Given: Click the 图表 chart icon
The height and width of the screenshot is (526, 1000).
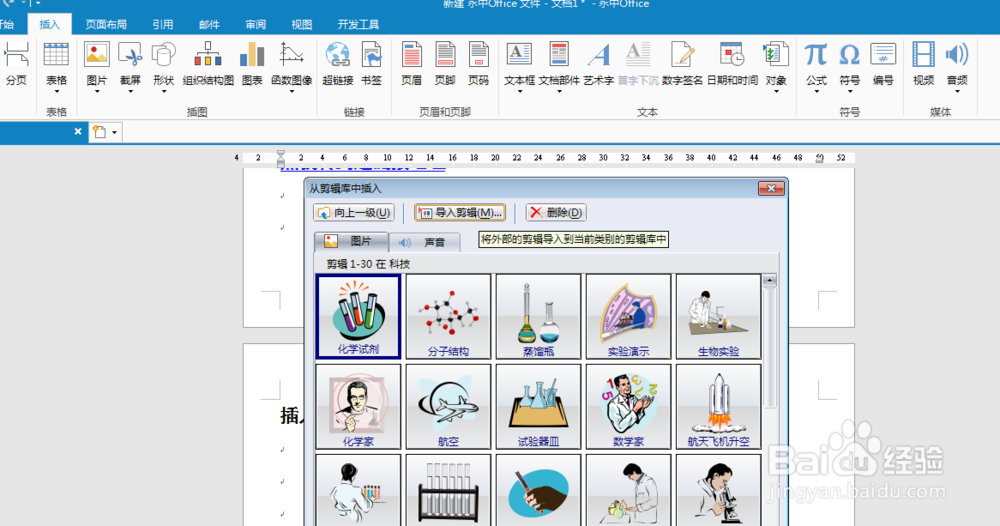Looking at the screenshot, I should pos(252,64).
